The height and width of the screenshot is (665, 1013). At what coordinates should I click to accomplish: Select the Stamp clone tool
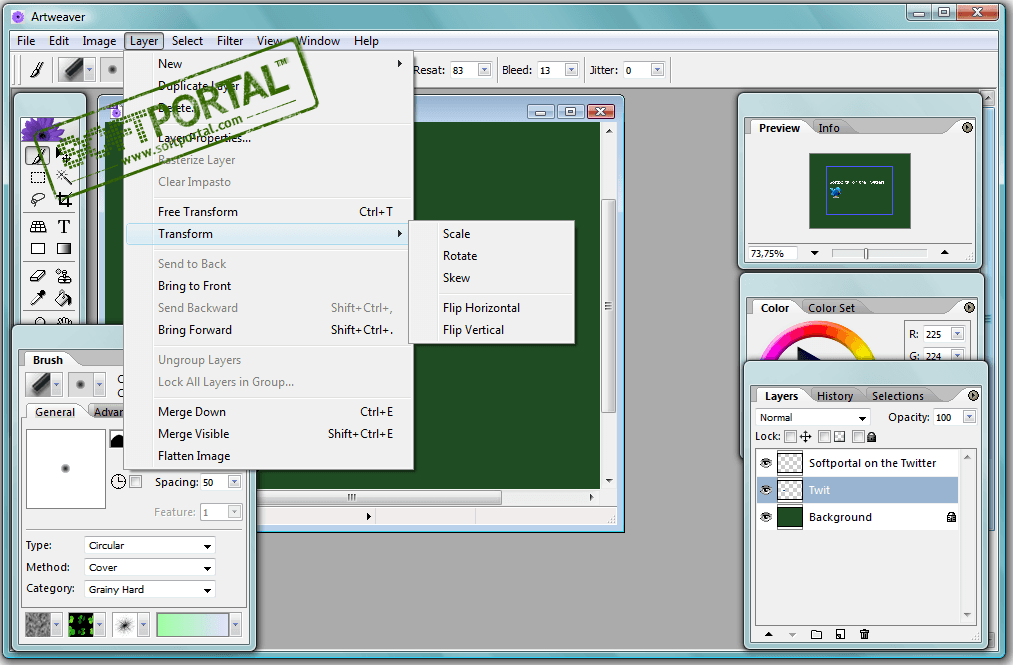point(63,277)
